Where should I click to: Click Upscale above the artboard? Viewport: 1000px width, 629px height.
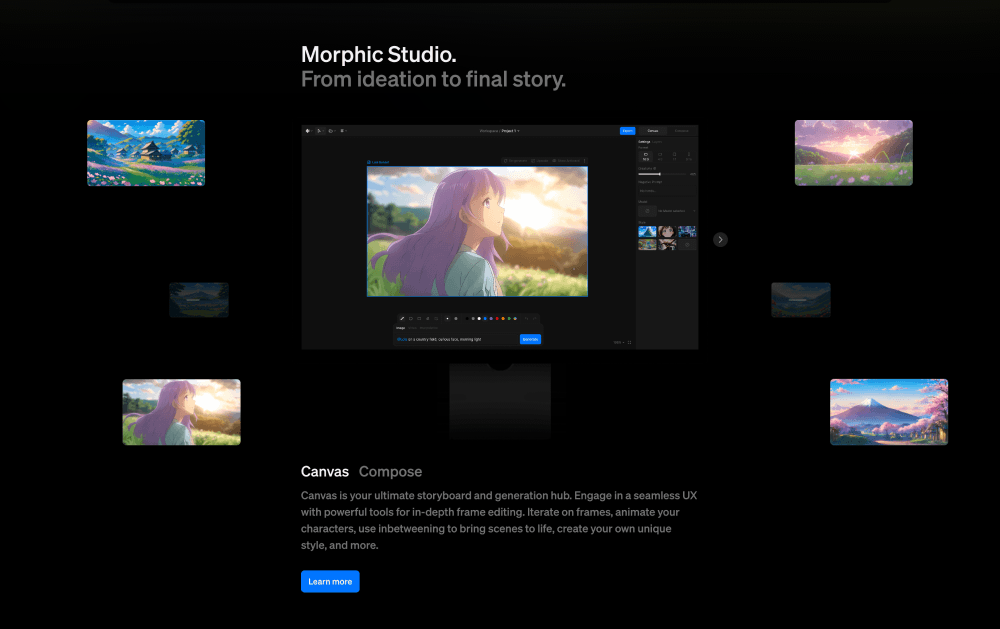click(540, 161)
